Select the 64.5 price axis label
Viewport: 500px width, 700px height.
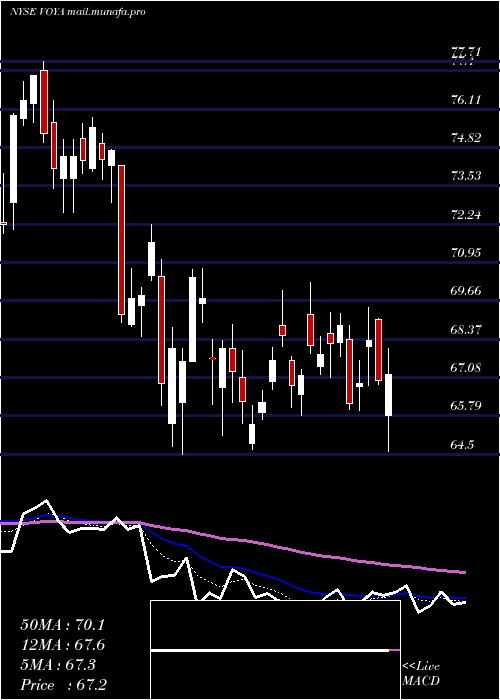pyautogui.click(x=463, y=445)
